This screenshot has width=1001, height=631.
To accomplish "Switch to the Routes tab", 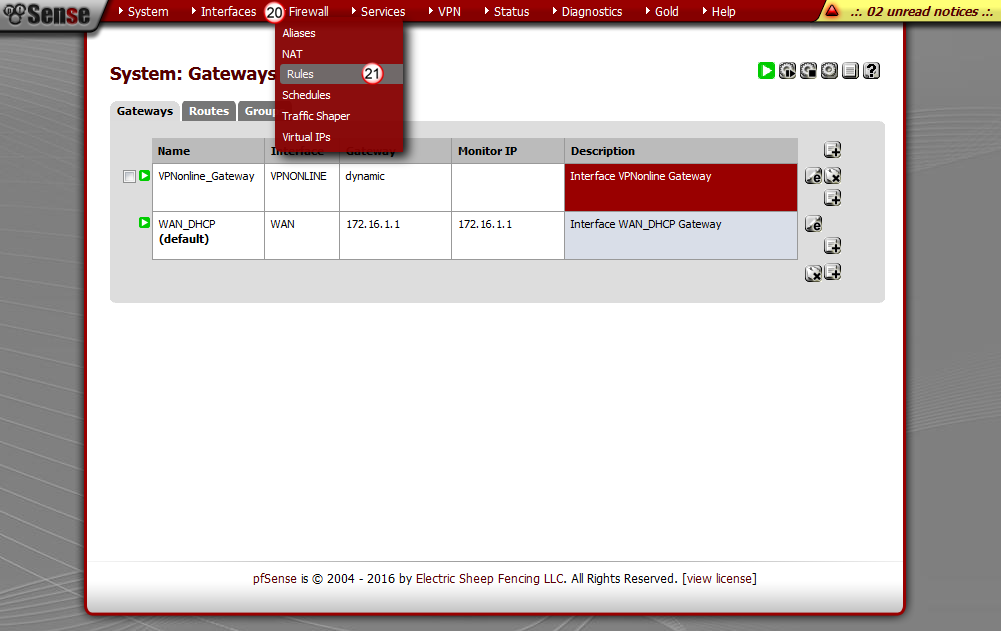I will click(209, 111).
